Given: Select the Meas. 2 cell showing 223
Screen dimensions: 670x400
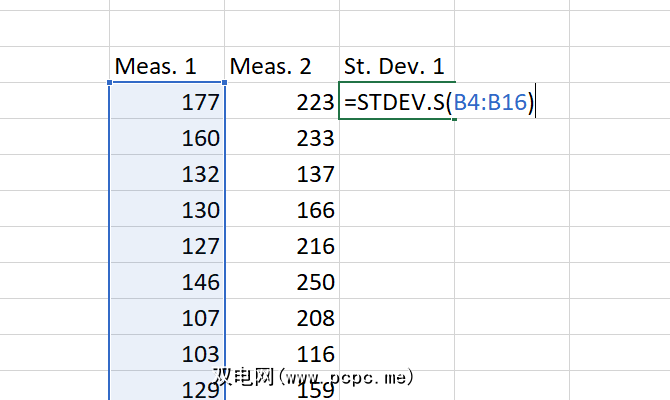Looking at the screenshot, I should 281,102.
